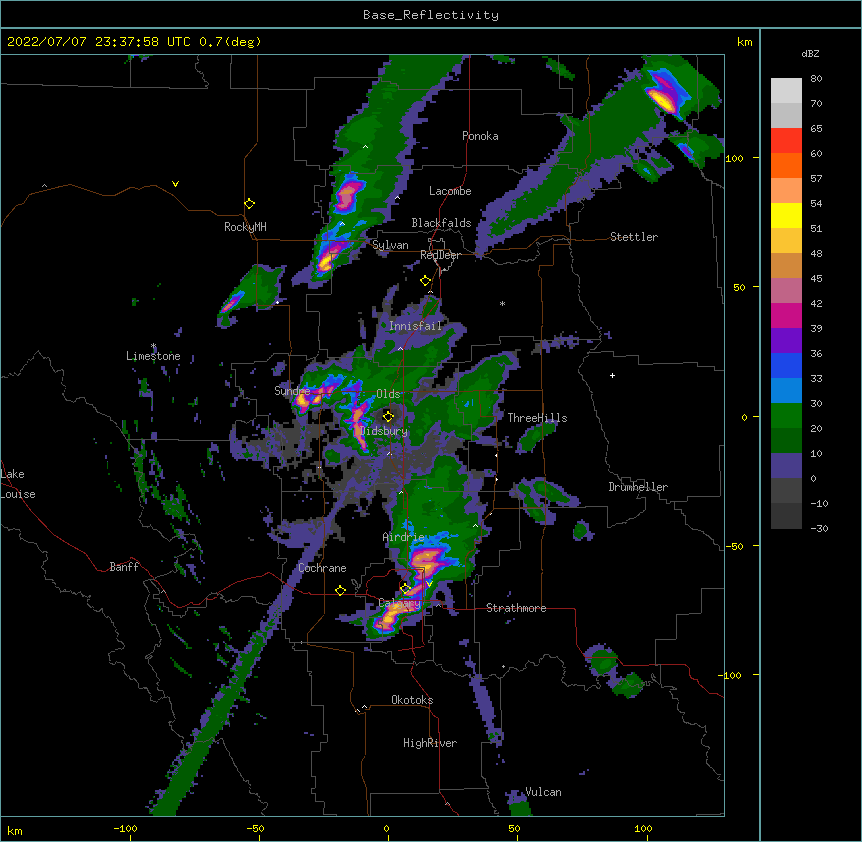The width and height of the screenshot is (862, 842).
Task: Click the storm cell core northeast of Airdrie
Action: pos(426,562)
